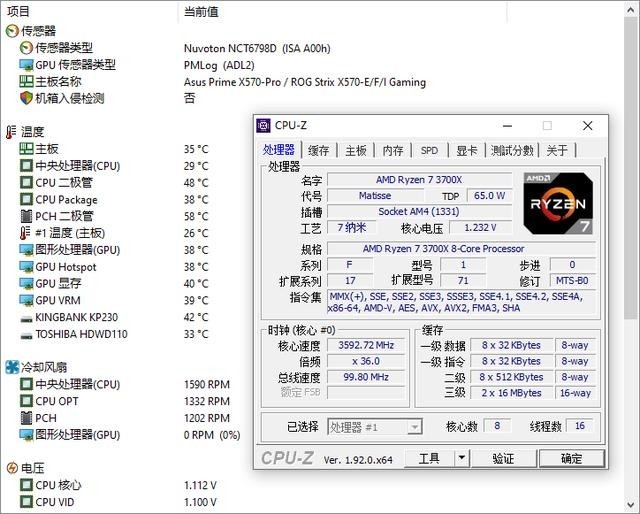
Task: Click the 三级 cache value 2 x 16 MBytes
Action: point(511,393)
